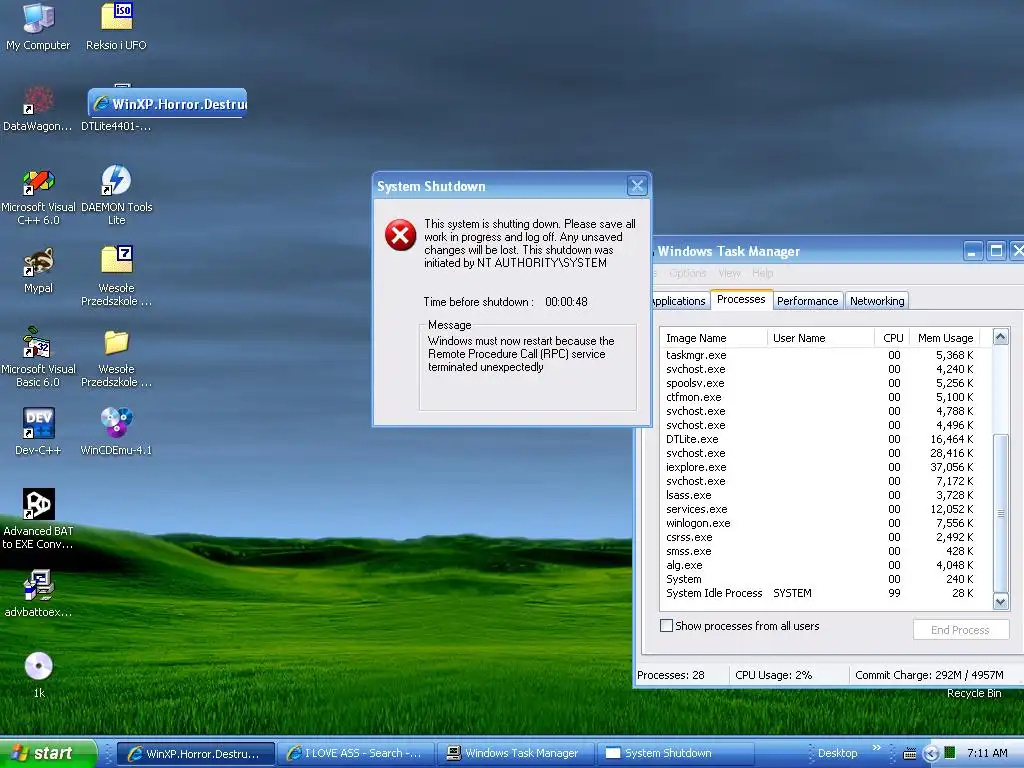The image size is (1024, 768).
Task: Sort processes by CPU column header
Action: coord(892,338)
